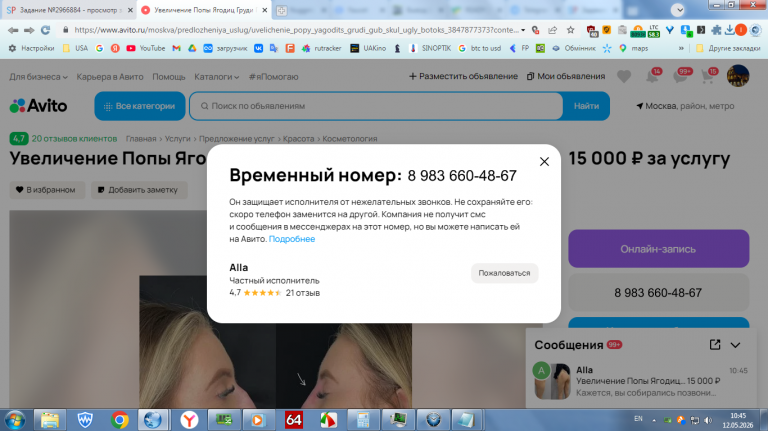
Task: Open the calculator taskbar icon
Action: (363, 420)
